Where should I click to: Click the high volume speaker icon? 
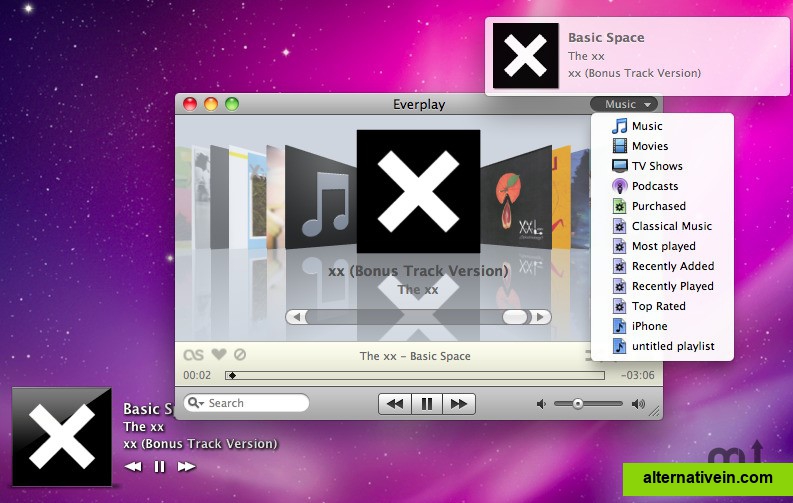click(x=638, y=403)
